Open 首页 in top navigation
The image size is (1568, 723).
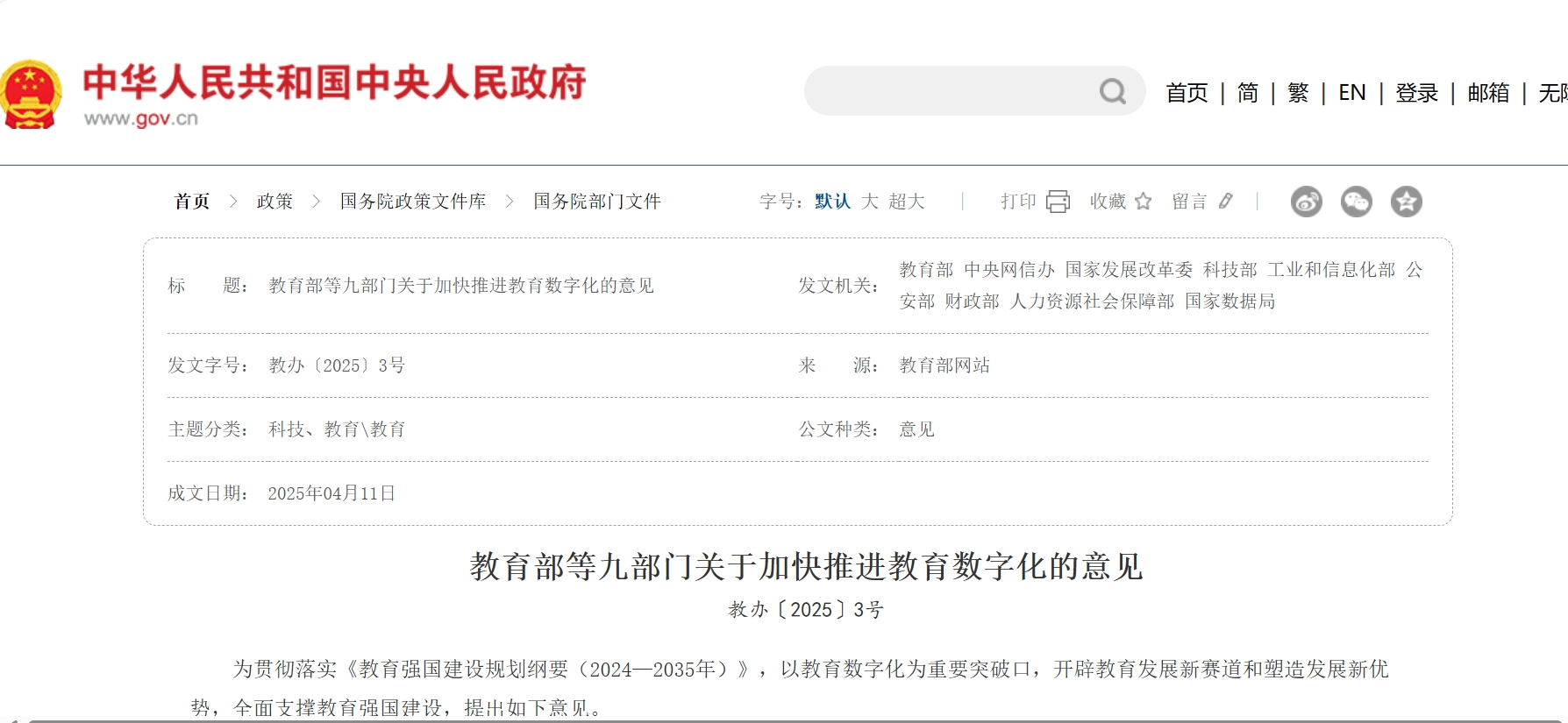point(1187,93)
